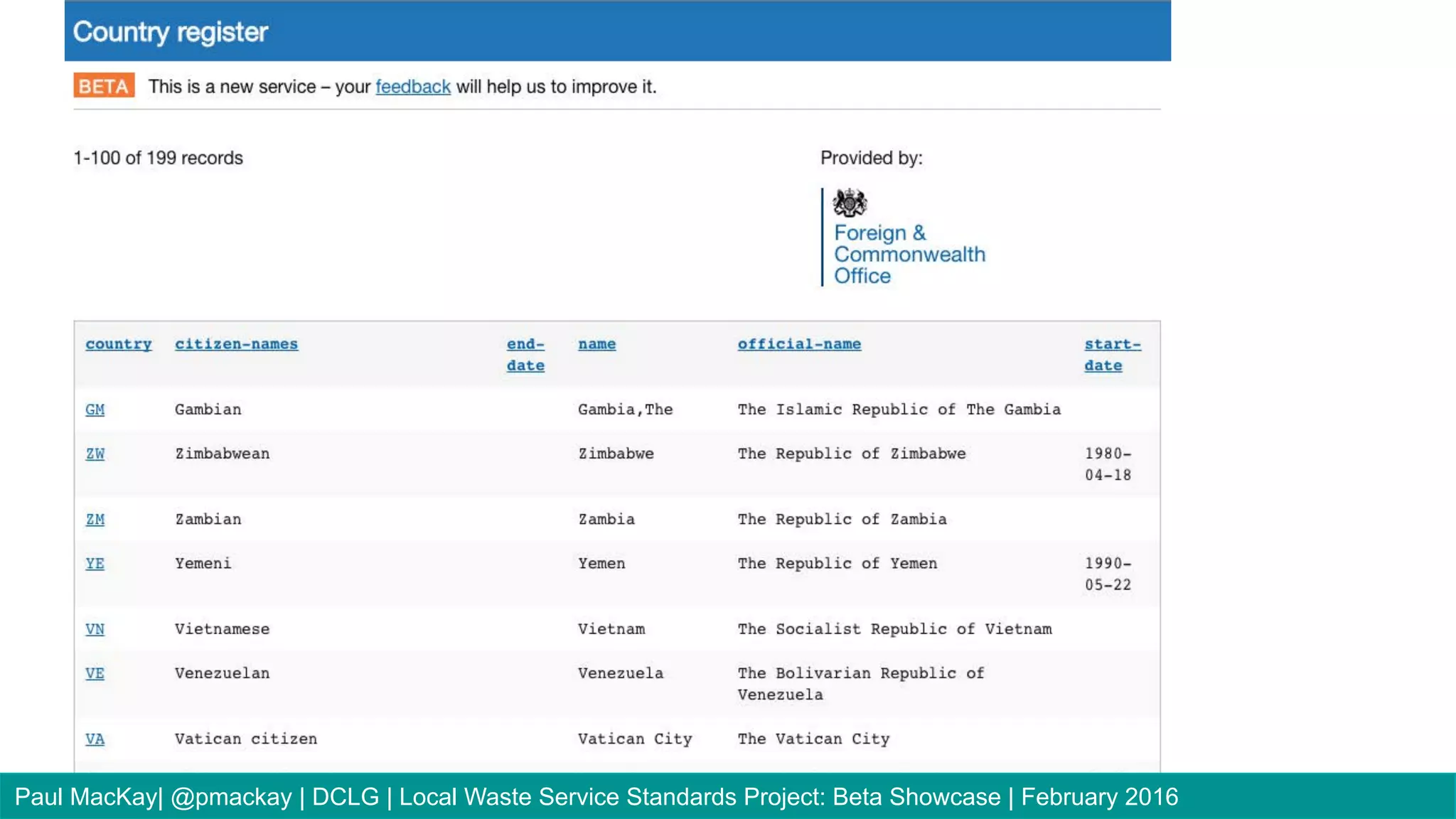Click the 'Zambia' name cell
This screenshot has width=1456, height=819.
[606, 520]
